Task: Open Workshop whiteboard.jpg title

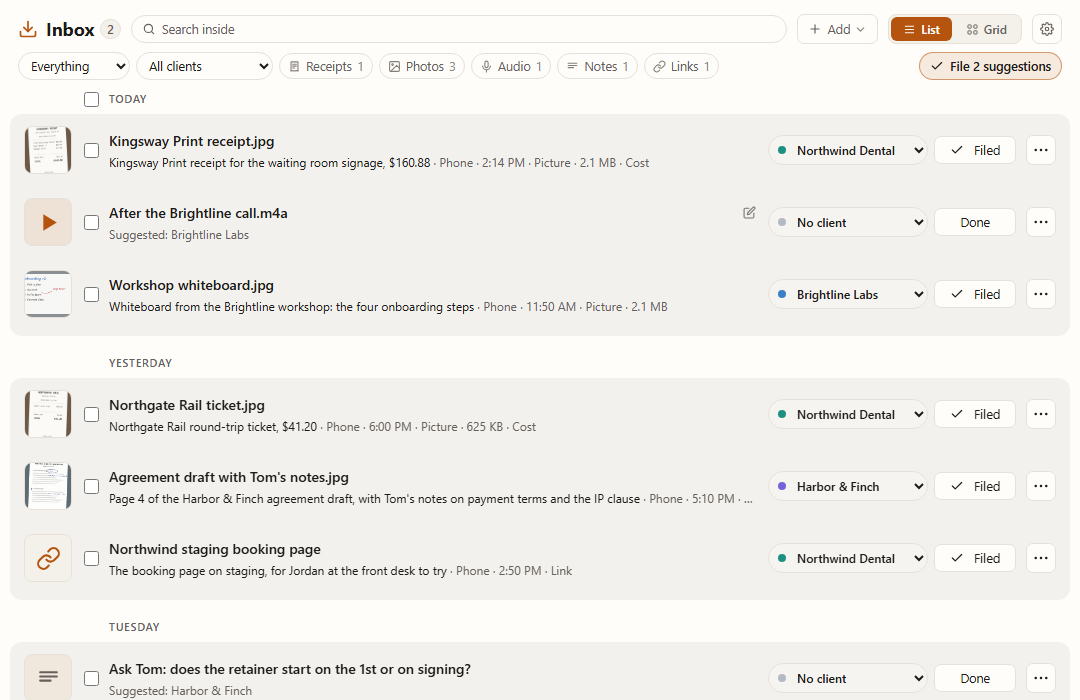Action: (191, 285)
